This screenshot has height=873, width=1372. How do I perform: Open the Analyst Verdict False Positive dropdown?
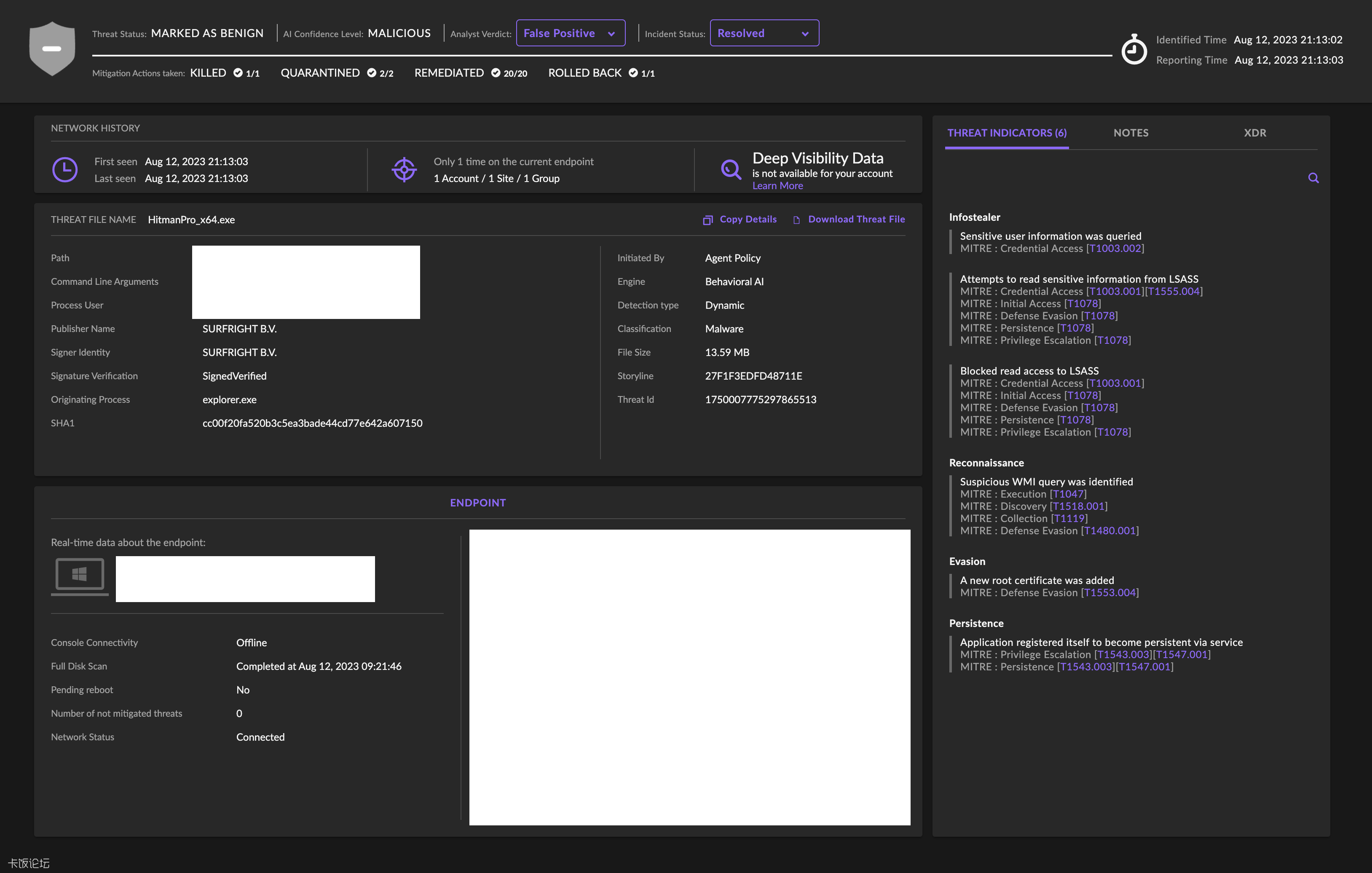click(571, 33)
